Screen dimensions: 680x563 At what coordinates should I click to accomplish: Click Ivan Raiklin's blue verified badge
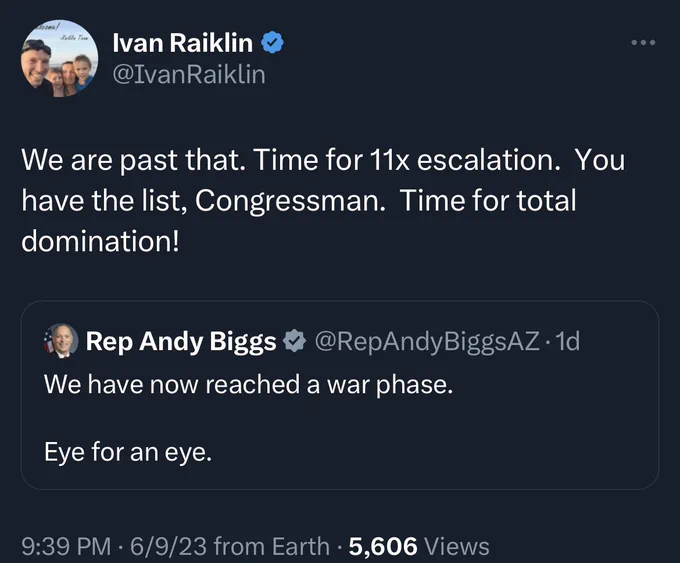pyautogui.click(x=272, y=43)
